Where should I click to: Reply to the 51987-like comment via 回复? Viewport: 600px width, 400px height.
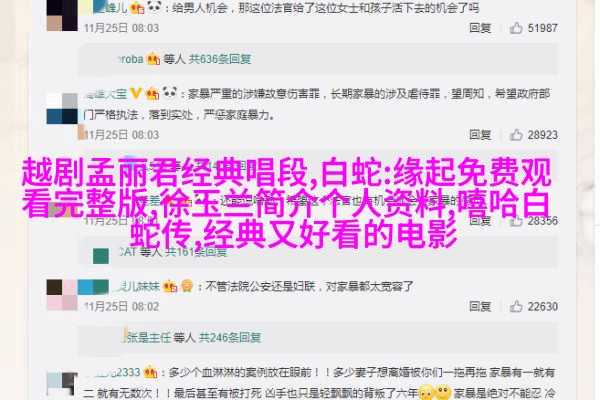pyautogui.click(x=480, y=28)
